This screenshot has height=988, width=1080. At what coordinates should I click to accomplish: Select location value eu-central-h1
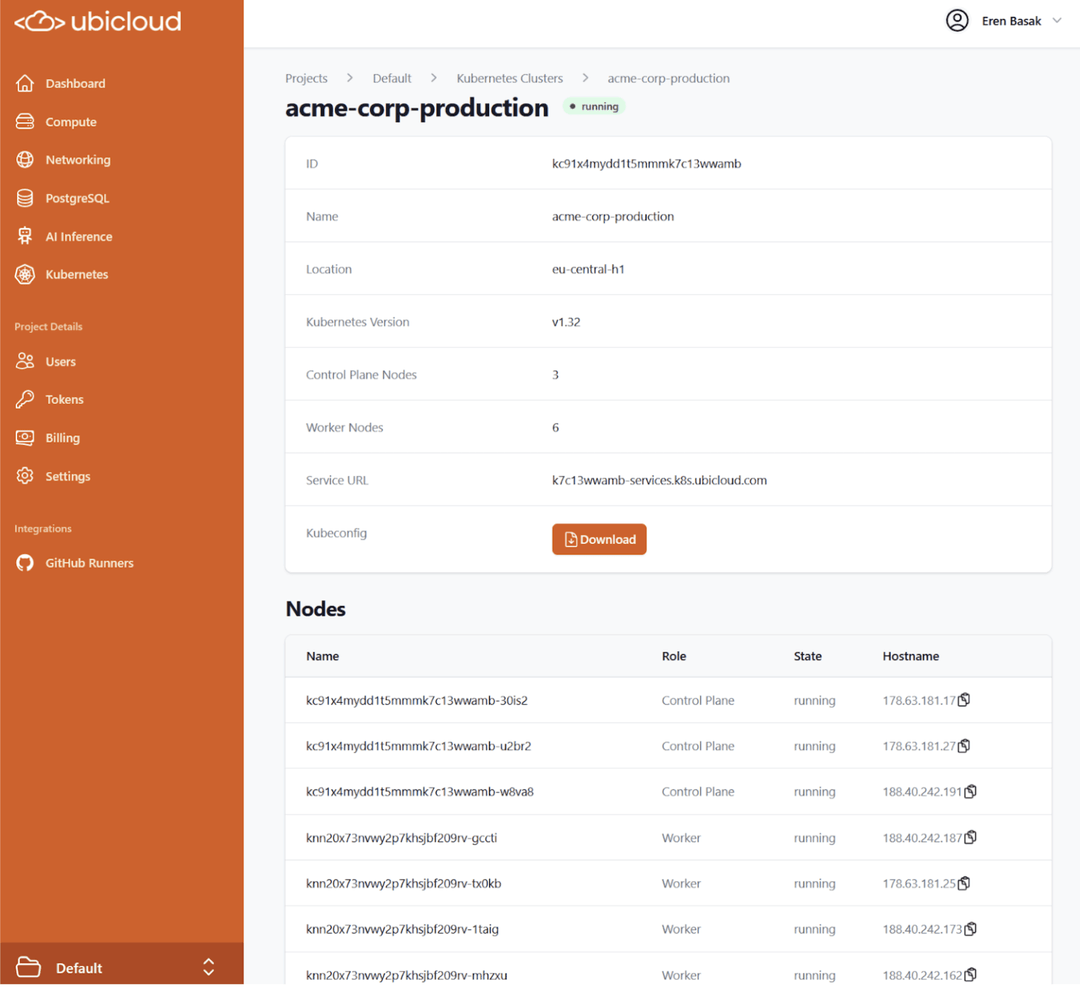point(588,269)
